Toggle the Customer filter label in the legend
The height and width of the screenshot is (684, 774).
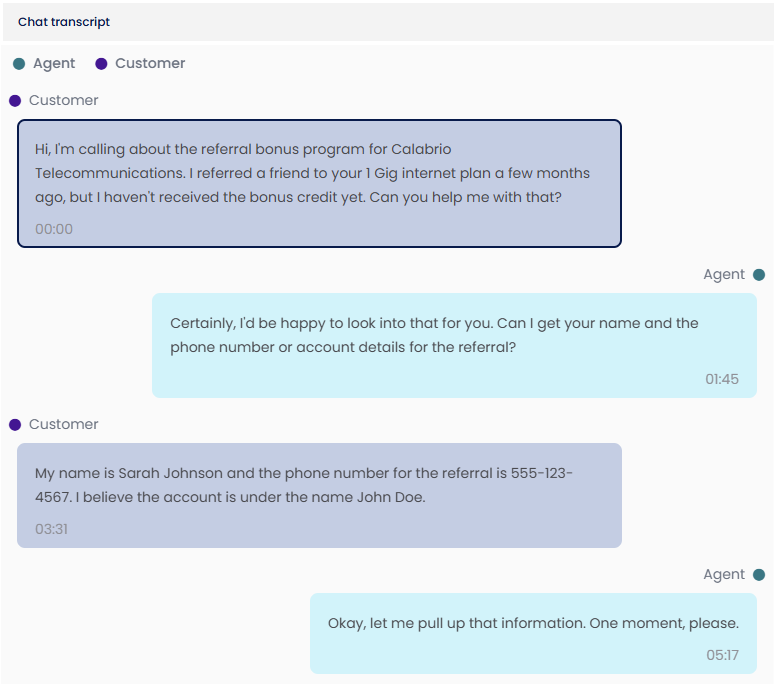pyautogui.click(x=150, y=64)
